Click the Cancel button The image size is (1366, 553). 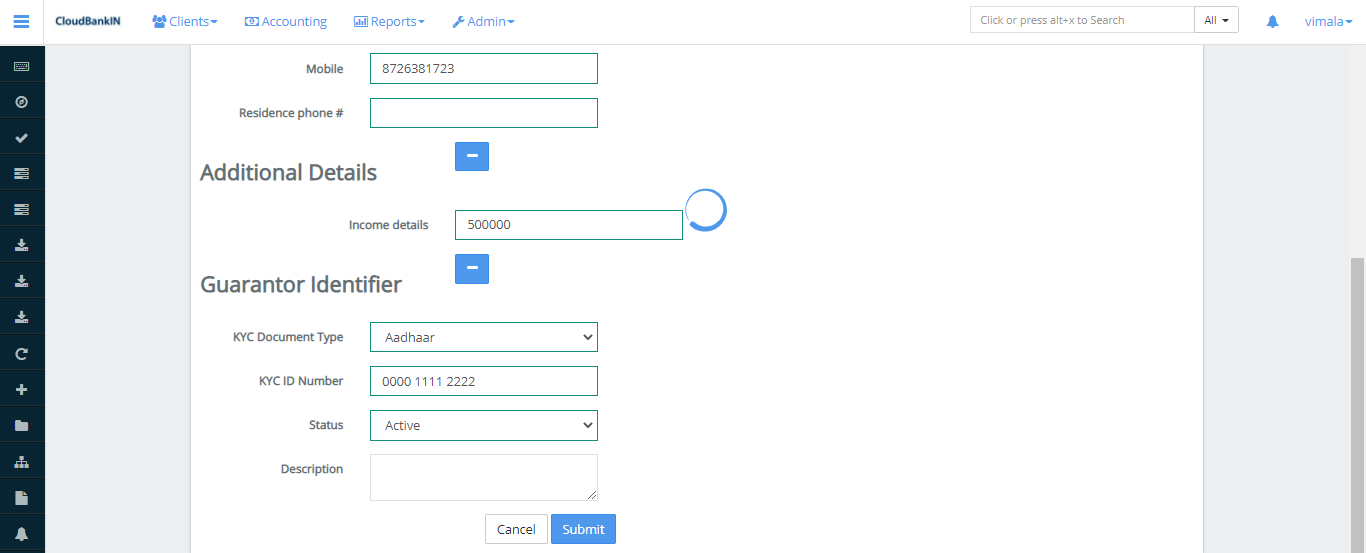516,529
